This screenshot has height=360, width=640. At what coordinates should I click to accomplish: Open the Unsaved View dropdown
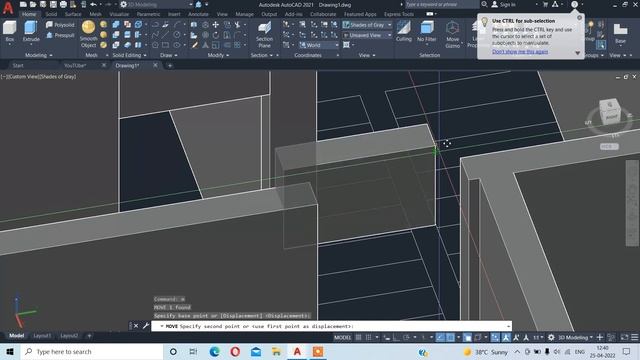(367, 35)
